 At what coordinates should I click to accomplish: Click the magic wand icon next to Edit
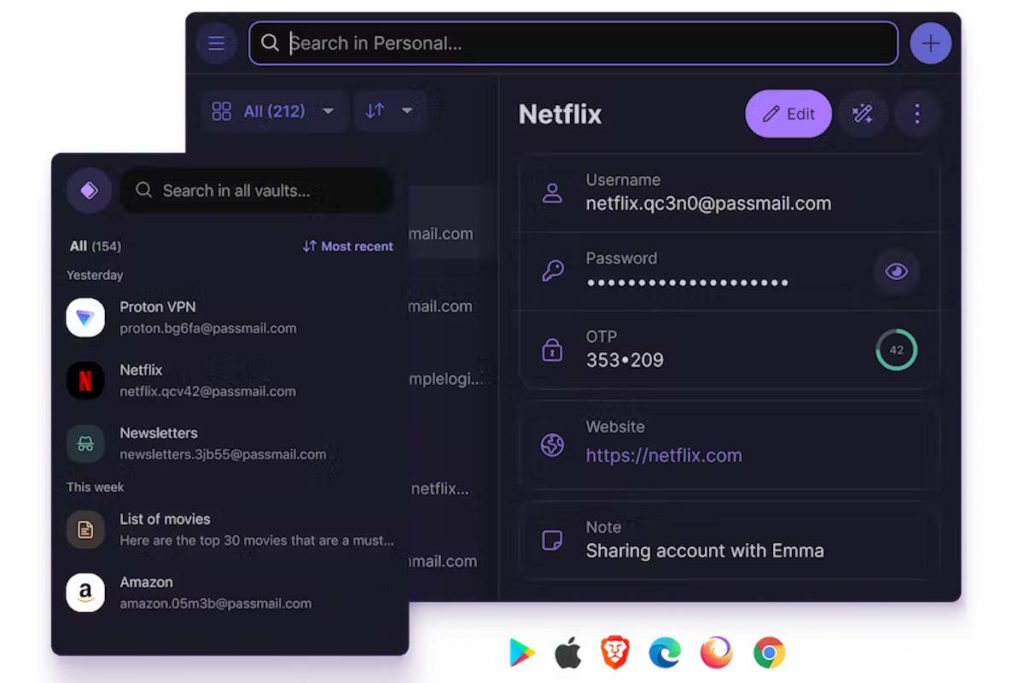[862, 114]
